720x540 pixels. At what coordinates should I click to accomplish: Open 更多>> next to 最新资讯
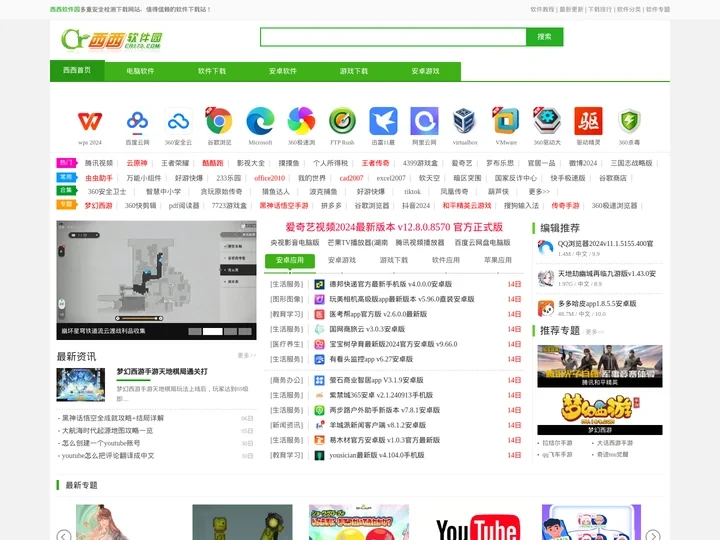click(x=247, y=355)
